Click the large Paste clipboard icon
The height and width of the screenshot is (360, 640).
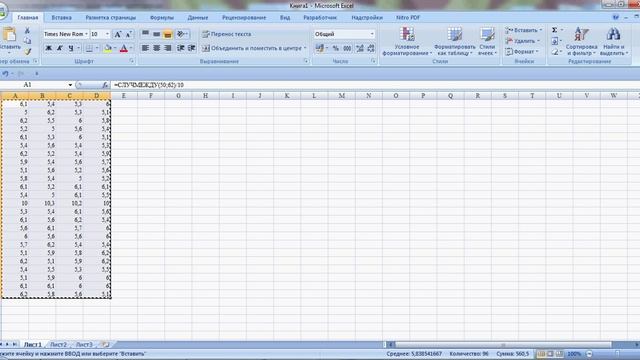click(9, 34)
